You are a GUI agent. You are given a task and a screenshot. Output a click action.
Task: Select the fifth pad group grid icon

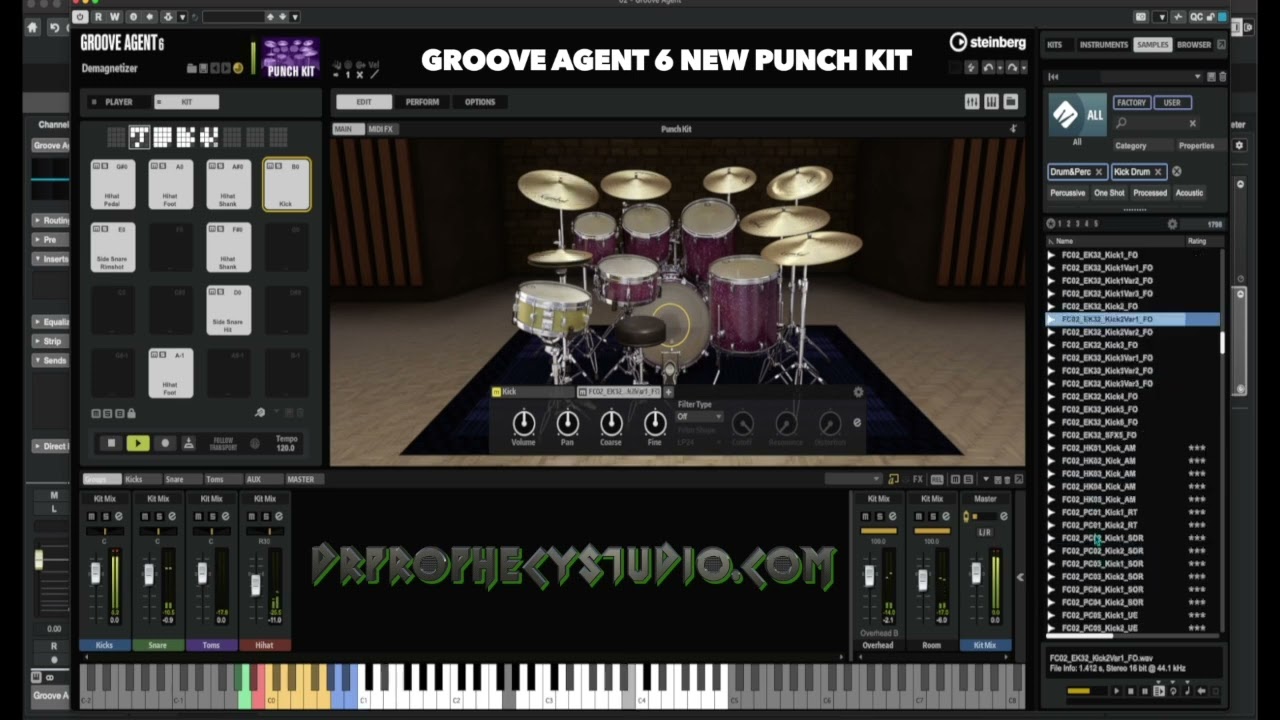pos(209,137)
